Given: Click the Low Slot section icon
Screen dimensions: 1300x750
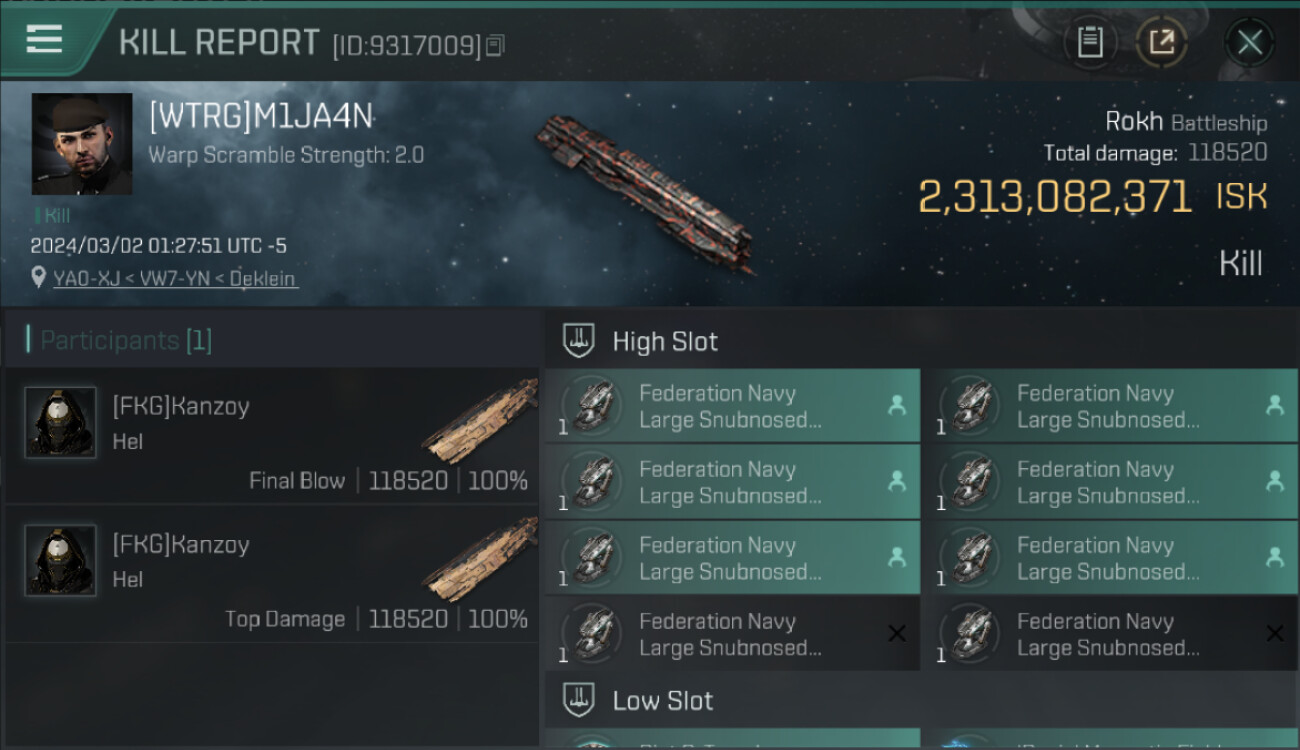Looking at the screenshot, I should pos(580,700).
